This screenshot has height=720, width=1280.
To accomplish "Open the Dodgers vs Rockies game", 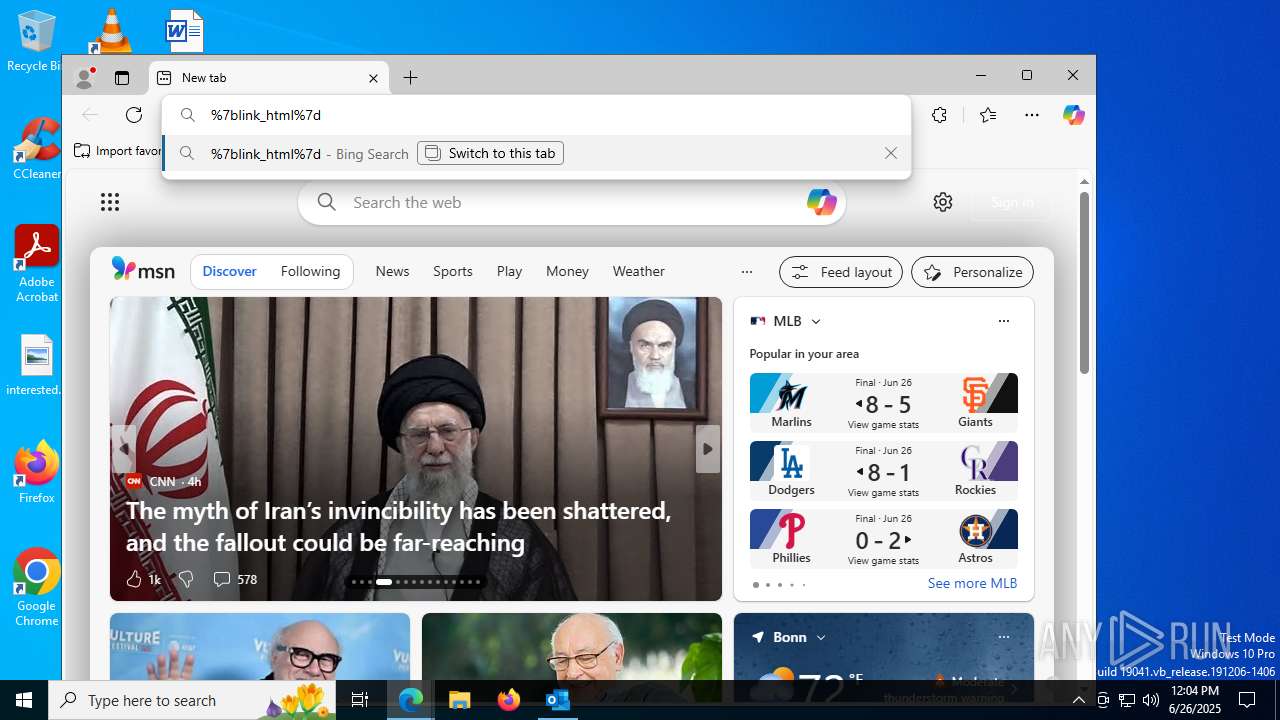I will click(x=884, y=470).
